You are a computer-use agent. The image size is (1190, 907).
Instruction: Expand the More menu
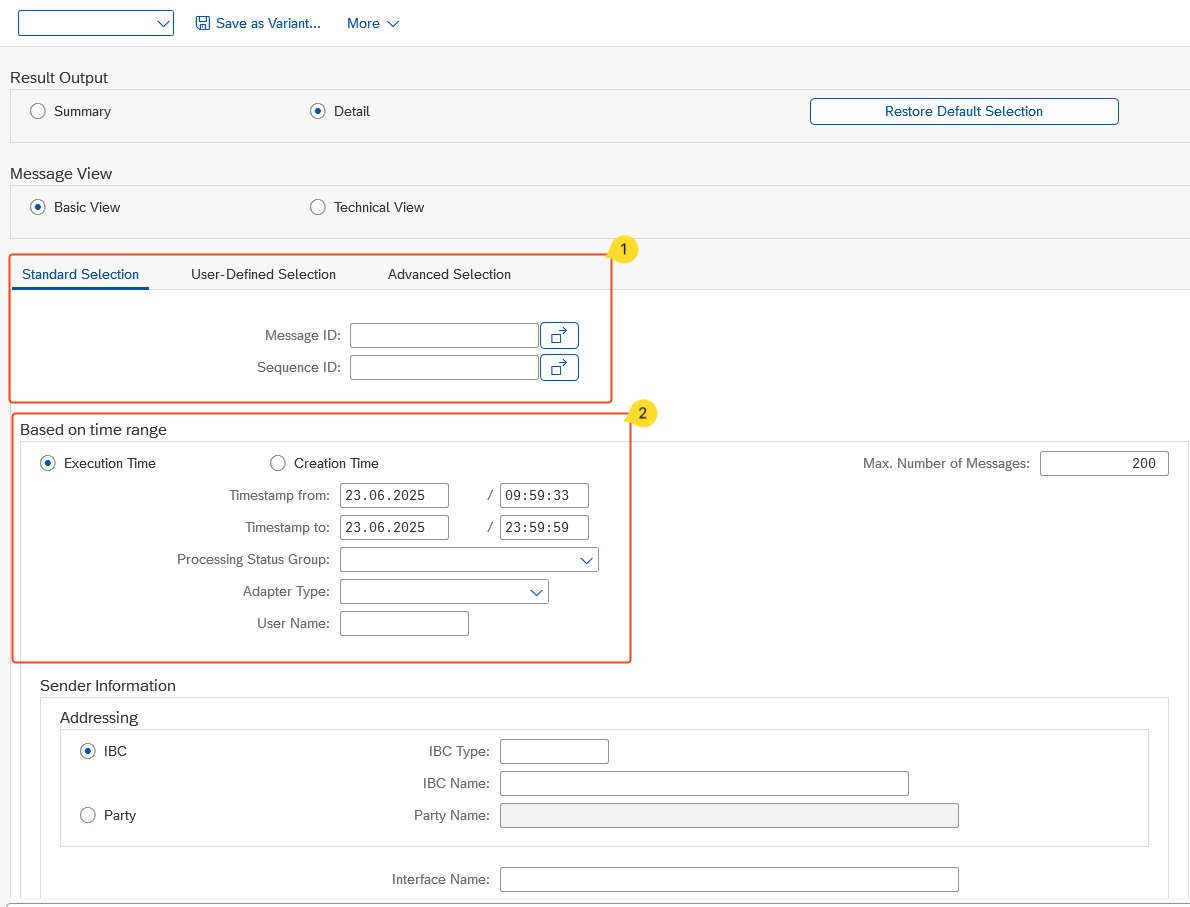372,23
